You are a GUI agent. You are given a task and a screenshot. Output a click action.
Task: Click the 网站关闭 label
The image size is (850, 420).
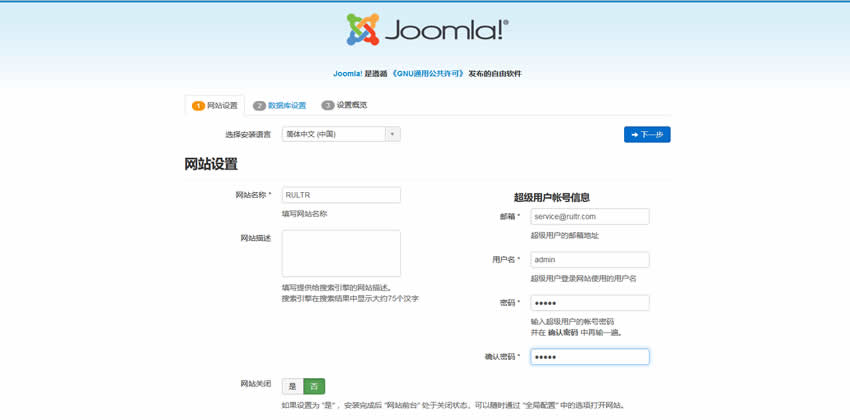click(x=256, y=384)
